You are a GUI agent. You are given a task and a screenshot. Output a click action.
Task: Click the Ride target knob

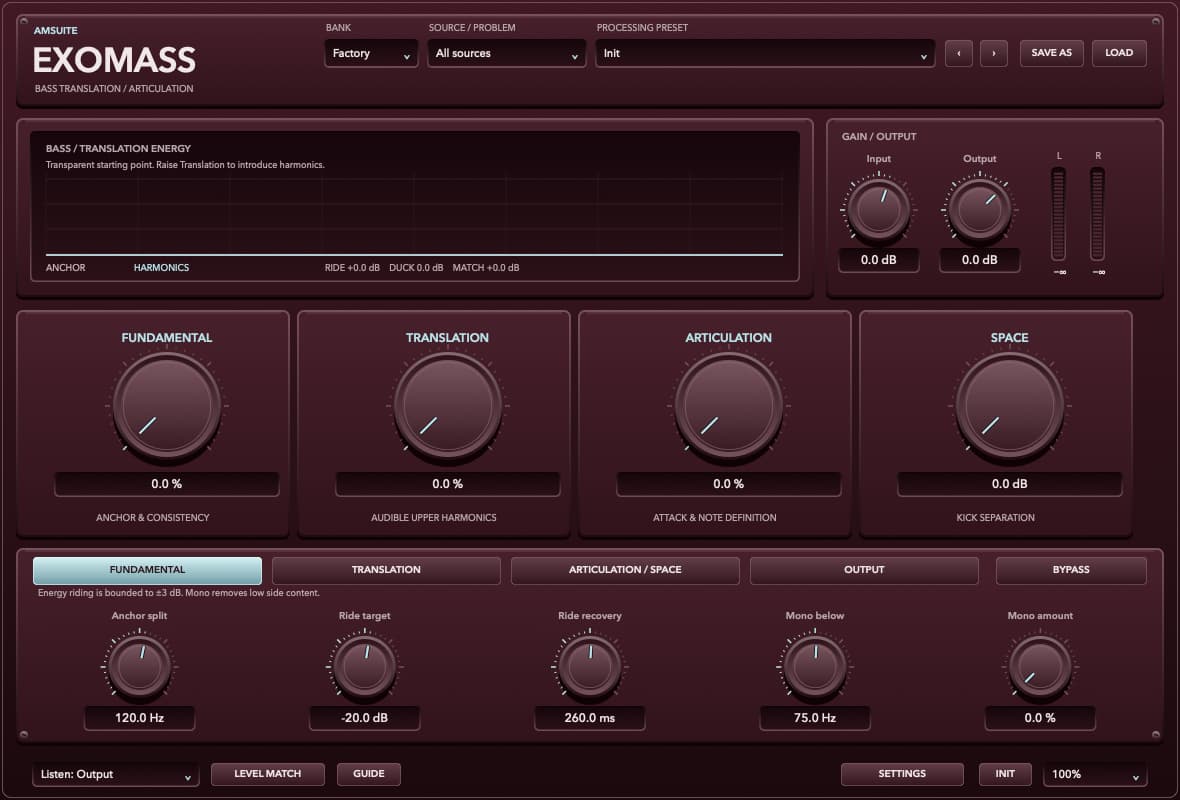[x=364, y=666]
